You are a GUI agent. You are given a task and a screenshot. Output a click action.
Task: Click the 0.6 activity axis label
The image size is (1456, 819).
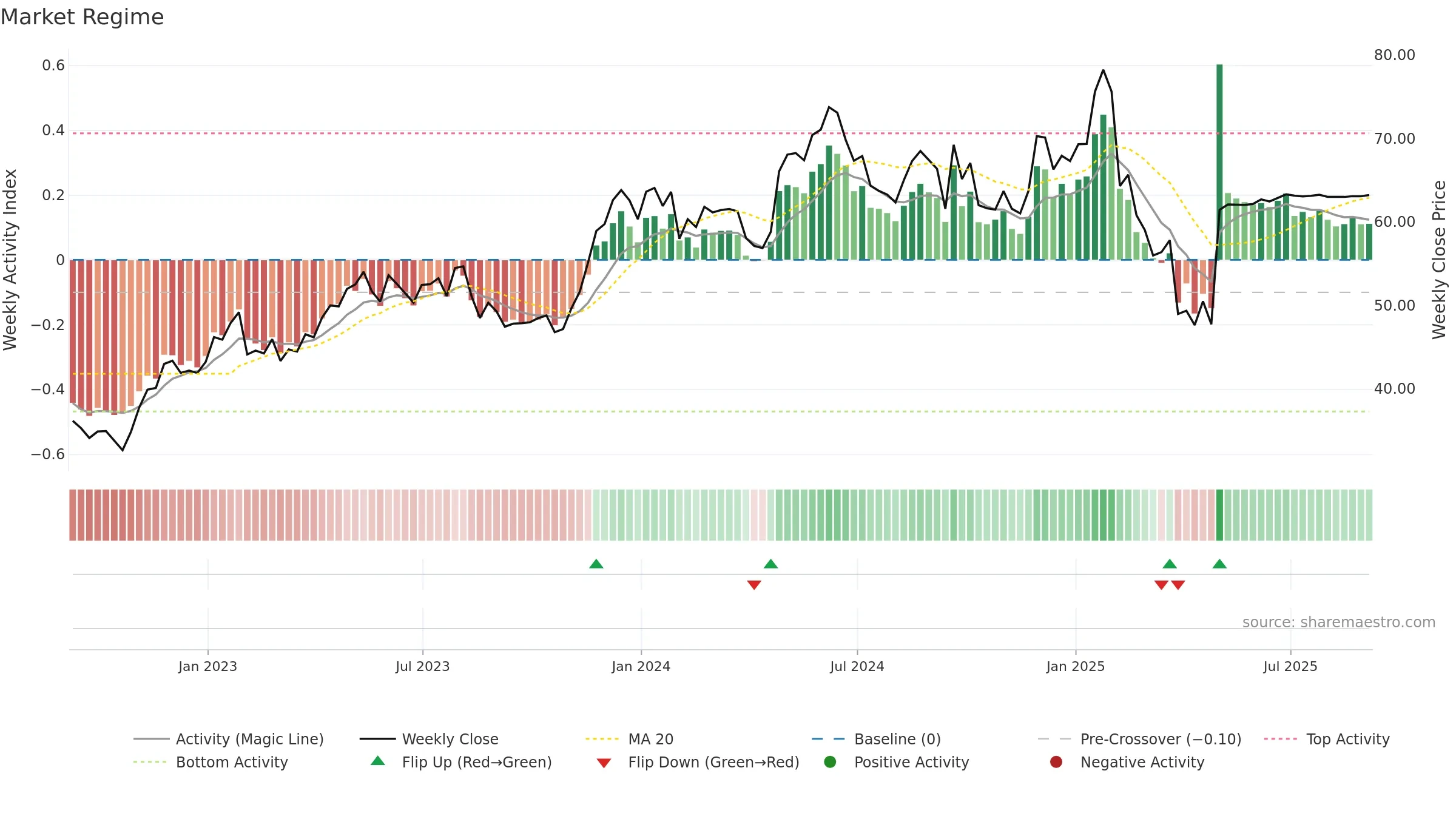tap(53, 66)
